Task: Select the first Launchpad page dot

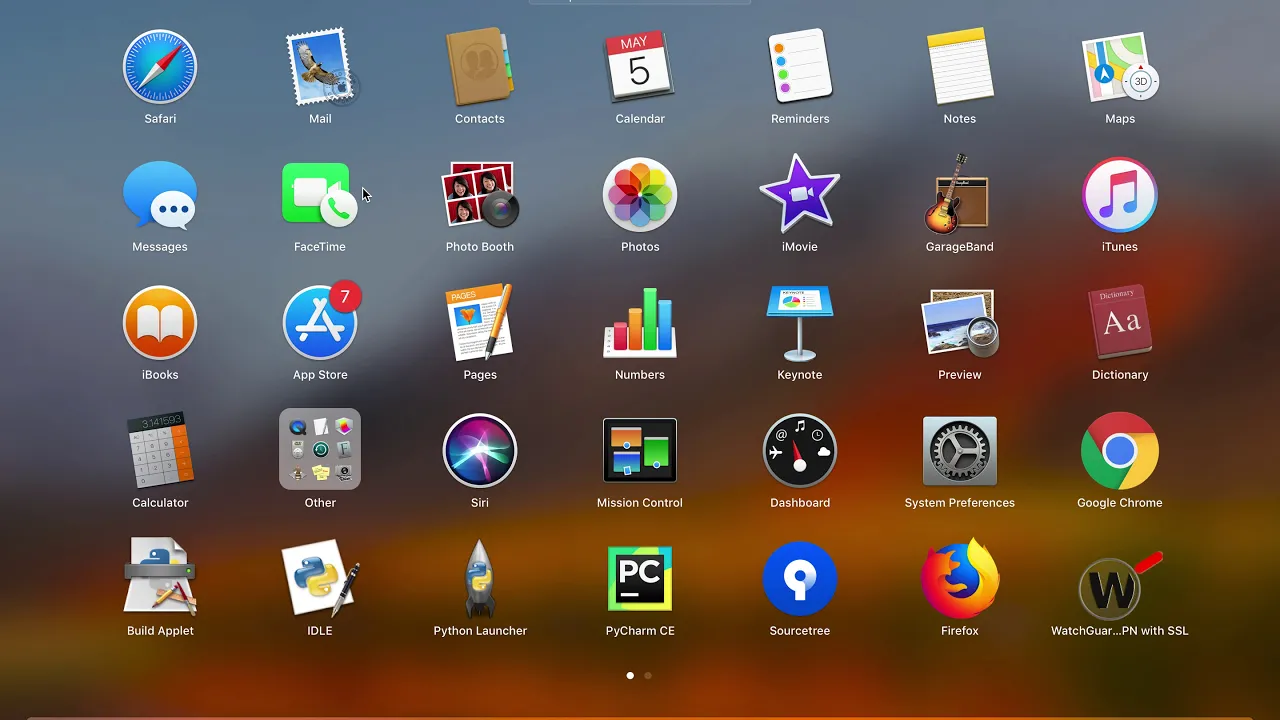Action: [x=630, y=675]
